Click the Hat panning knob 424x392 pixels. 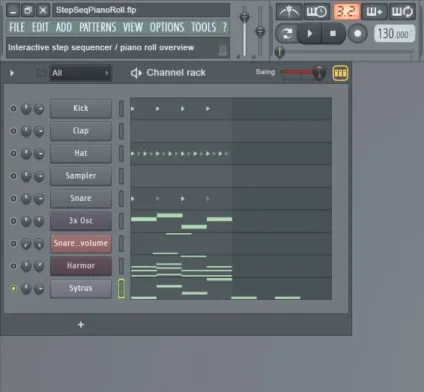26,154
